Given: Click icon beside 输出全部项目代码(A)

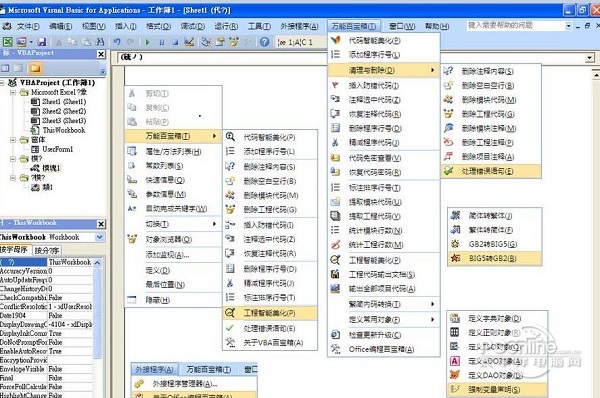Looking at the screenshot, I should click(x=335, y=288).
